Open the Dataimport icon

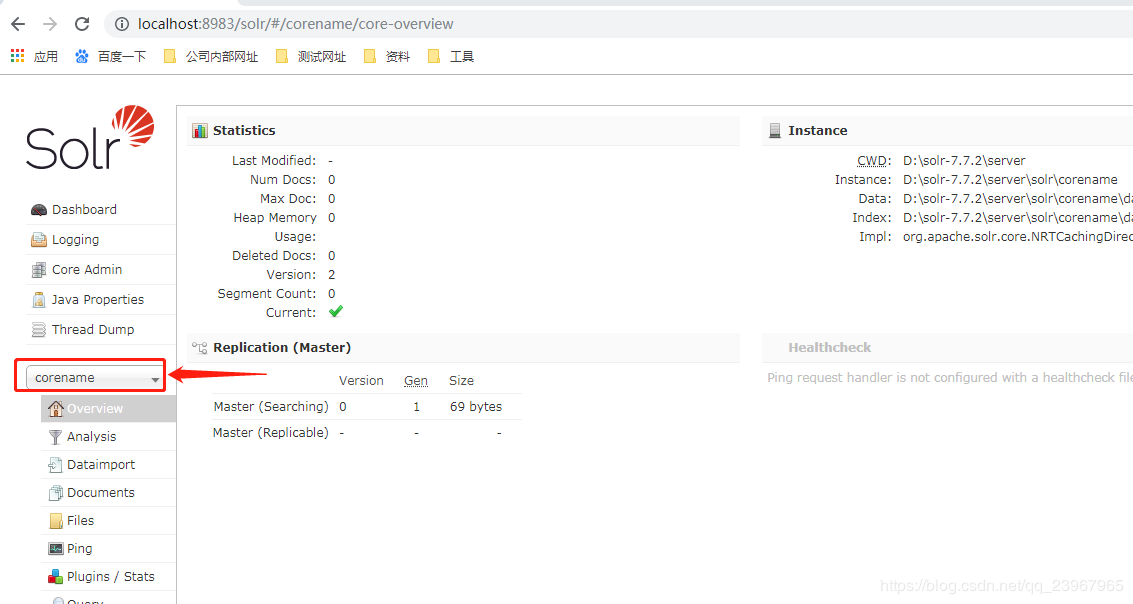click(x=55, y=465)
